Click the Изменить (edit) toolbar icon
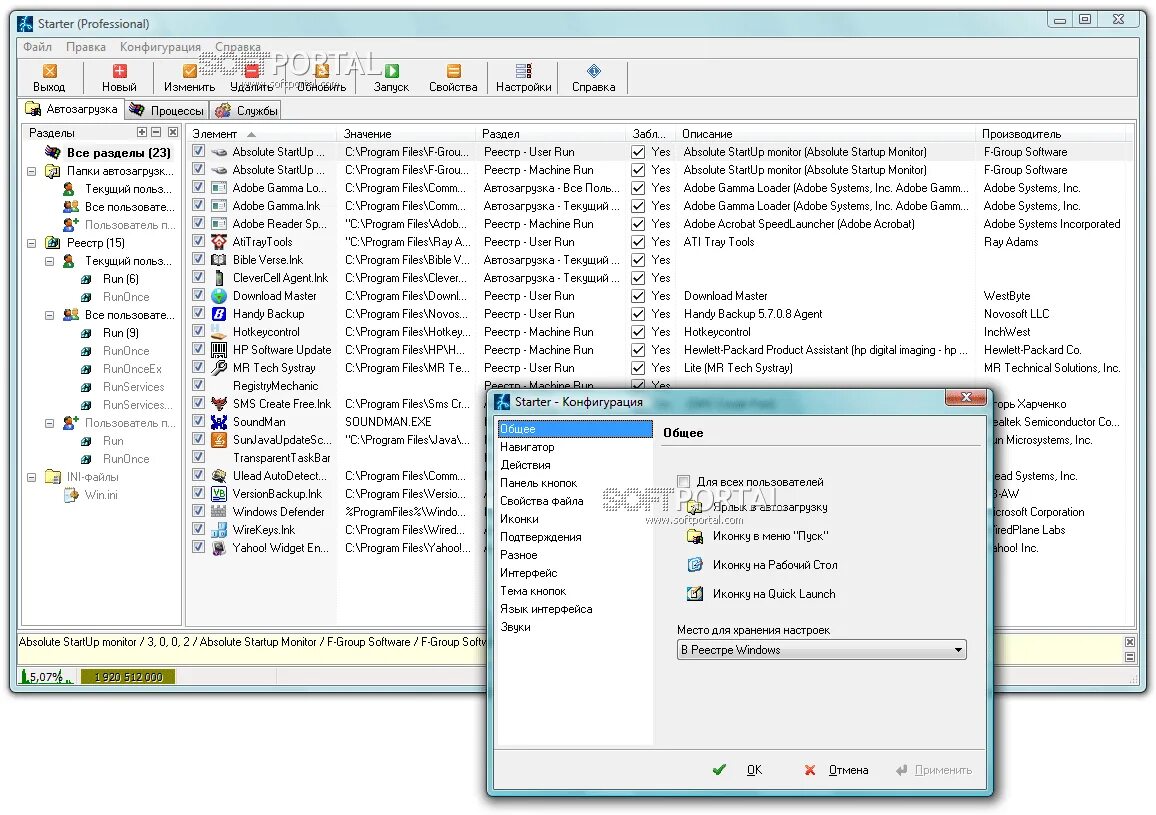The width and height of the screenshot is (1156, 815). tap(189, 71)
